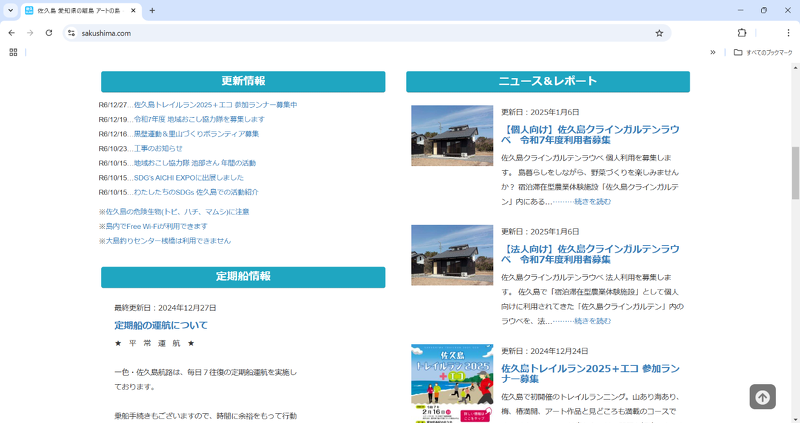
Task: Click the scroll-to-top arrow button
Action: click(x=762, y=397)
